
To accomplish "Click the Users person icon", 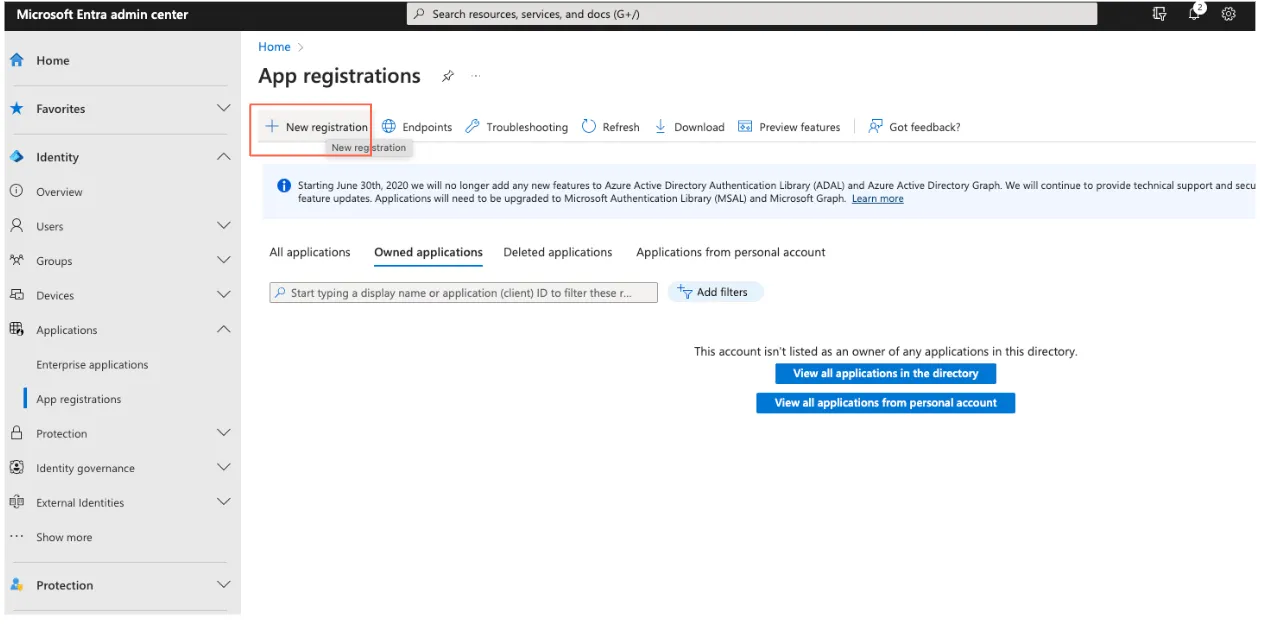I will click(x=16, y=226).
